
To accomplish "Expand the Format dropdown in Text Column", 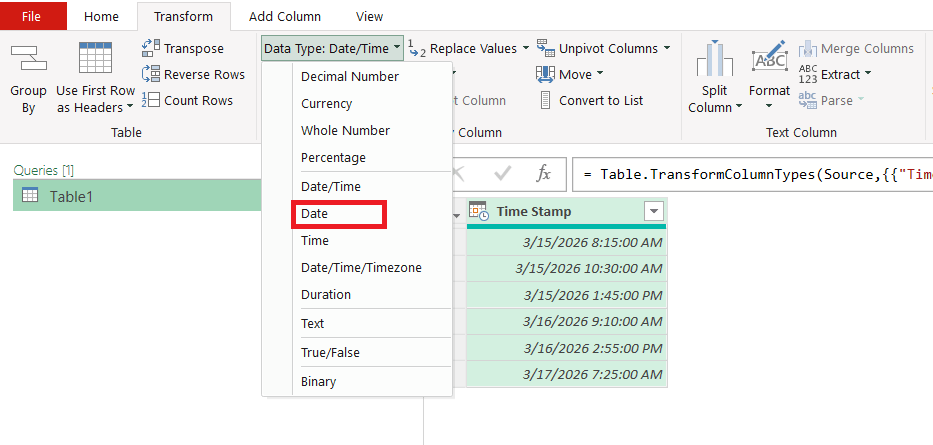I will pyautogui.click(x=769, y=108).
